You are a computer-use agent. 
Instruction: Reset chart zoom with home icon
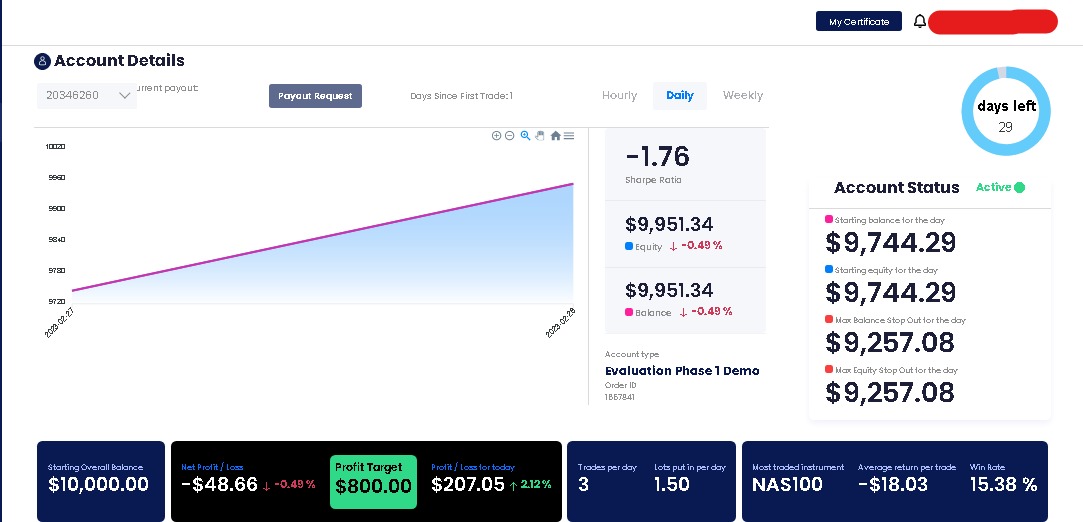555,135
